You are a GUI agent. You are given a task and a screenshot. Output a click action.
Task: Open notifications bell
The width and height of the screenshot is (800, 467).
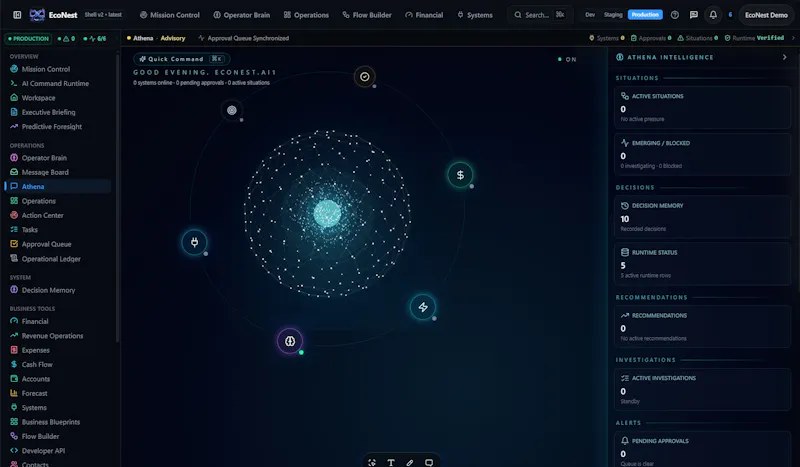click(x=713, y=15)
